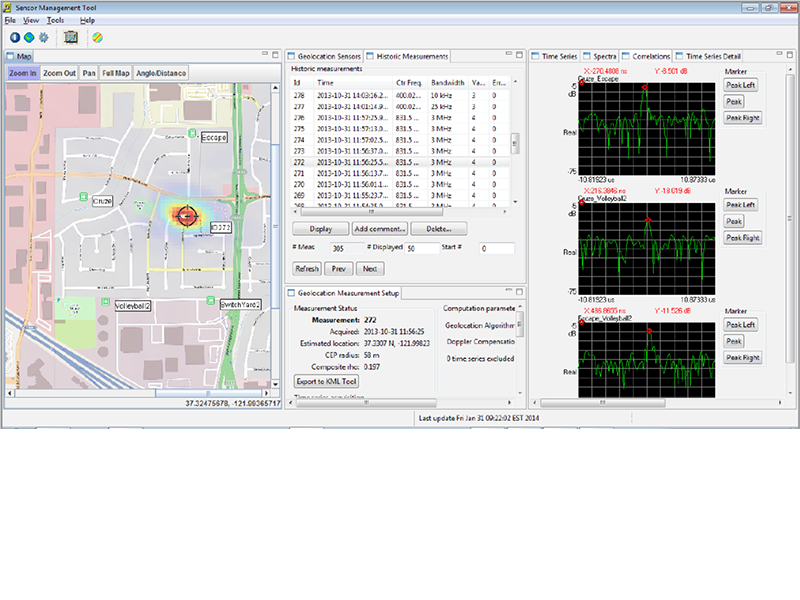Click the Volleyball2 sensor marker on map

coord(106,302)
